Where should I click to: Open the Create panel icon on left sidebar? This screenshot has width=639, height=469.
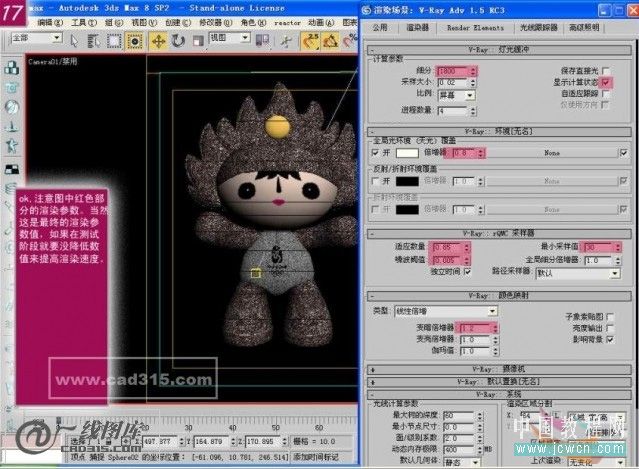coord(11,68)
